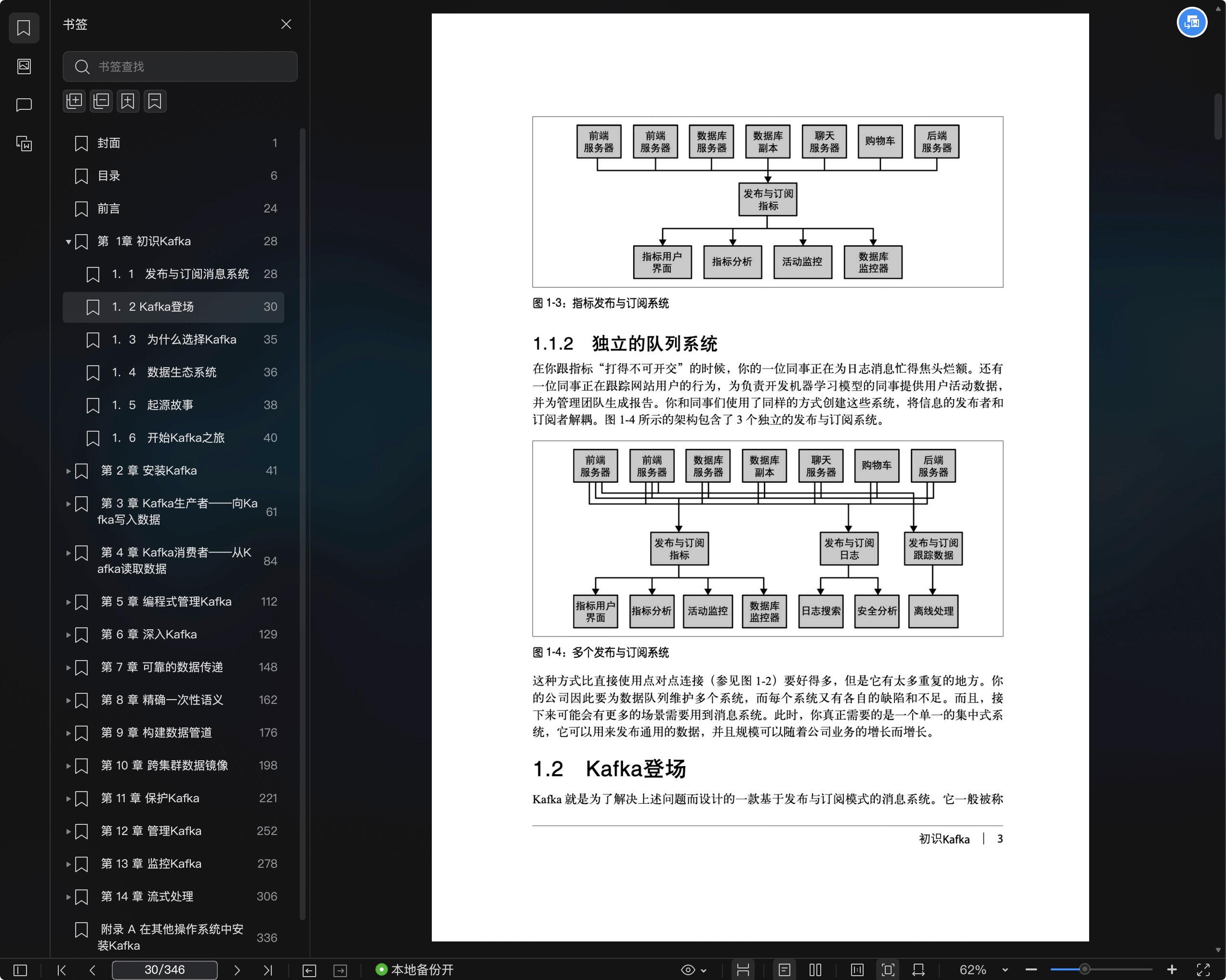The height and width of the screenshot is (980, 1226).
Task: Enter full screen mode
Action: [1203, 970]
